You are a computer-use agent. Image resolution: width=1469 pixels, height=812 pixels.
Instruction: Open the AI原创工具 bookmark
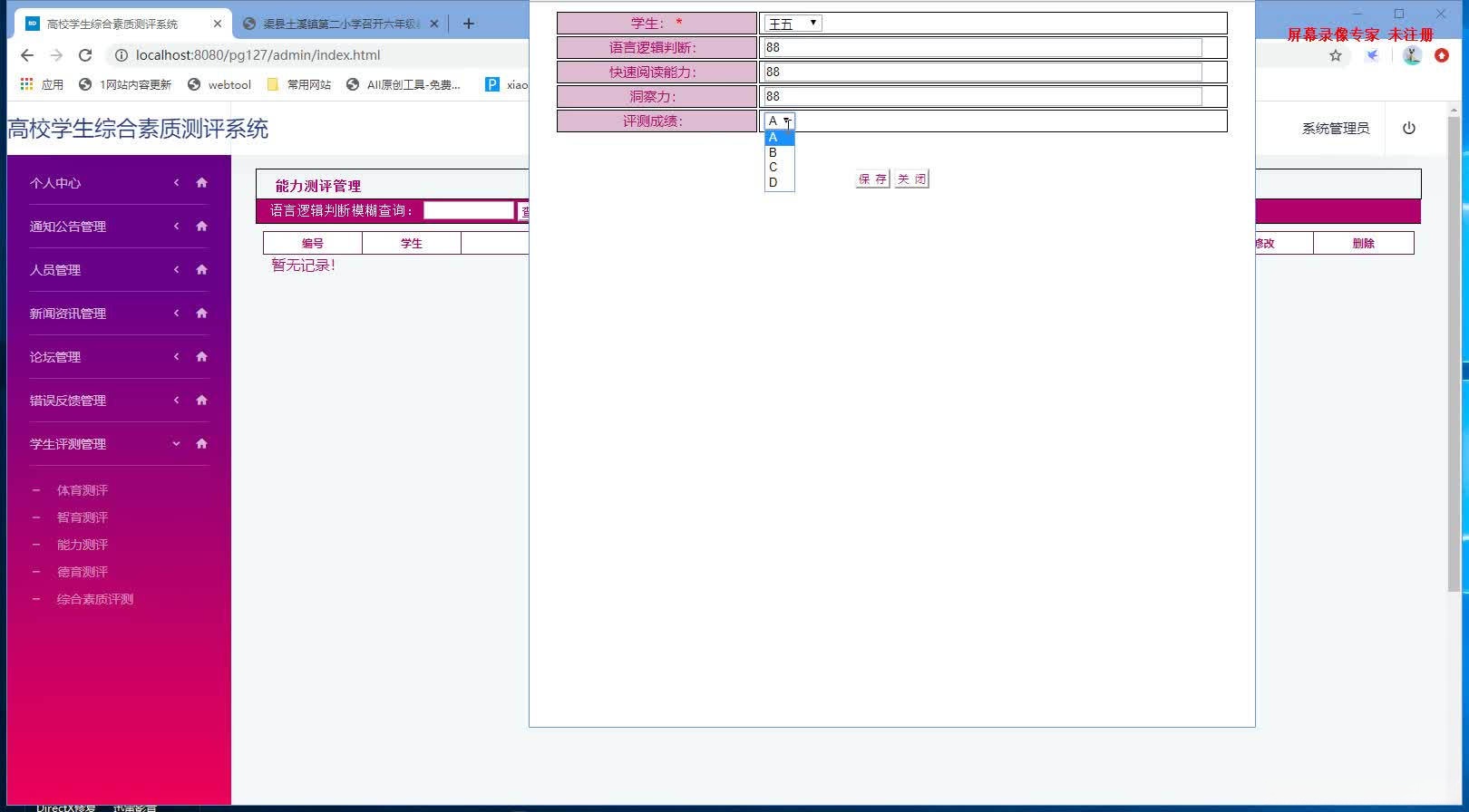click(404, 84)
